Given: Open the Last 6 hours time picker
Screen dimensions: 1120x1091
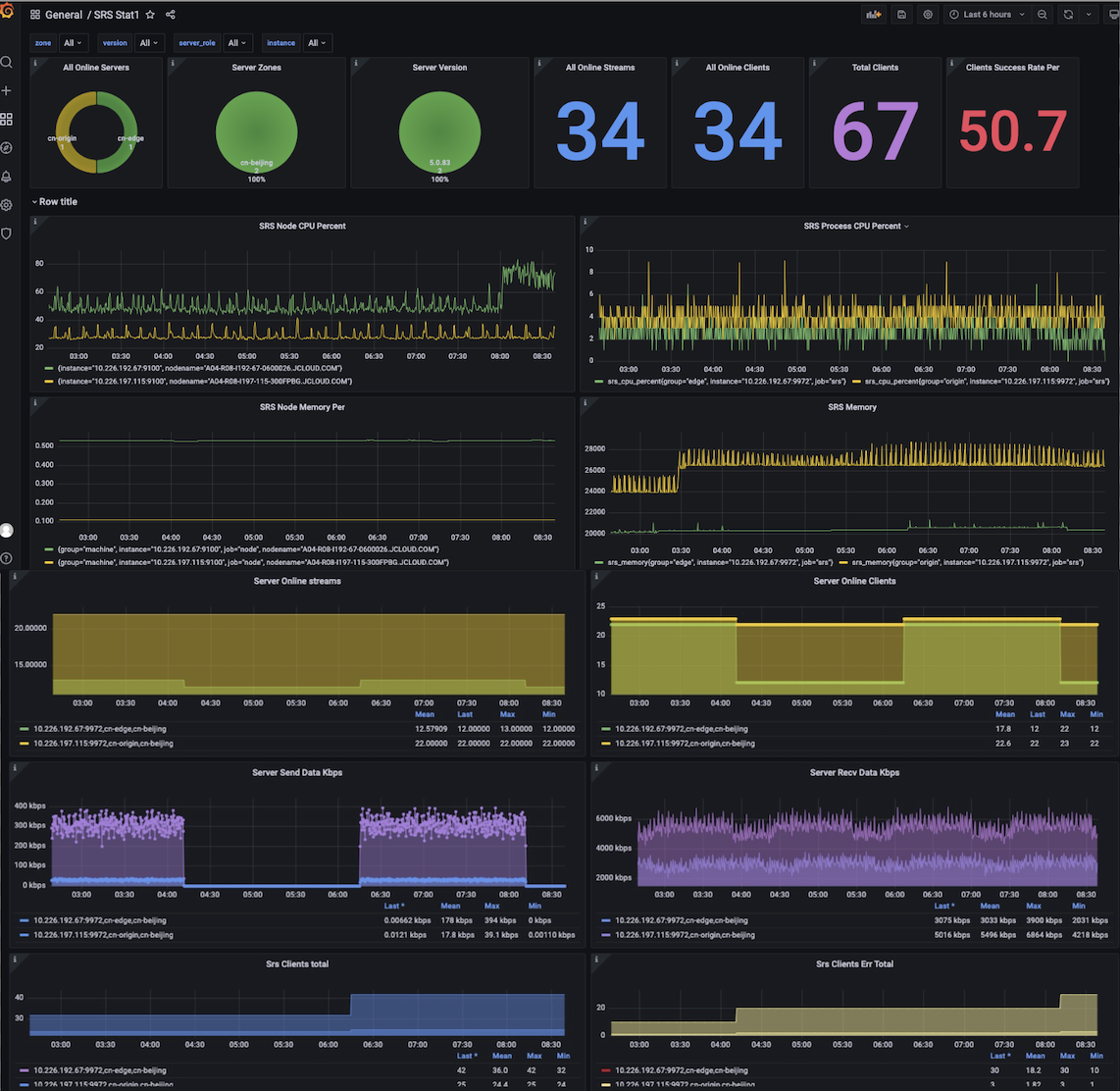Looking at the screenshot, I should tap(987, 15).
